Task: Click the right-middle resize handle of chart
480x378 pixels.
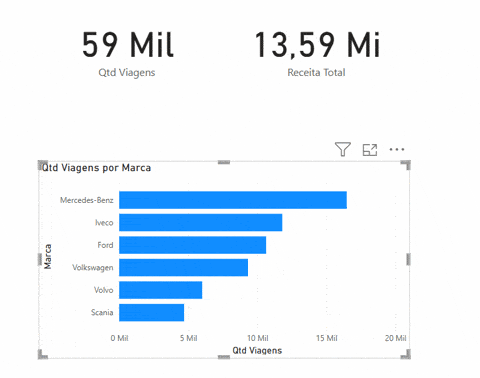Action: click(x=408, y=259)
